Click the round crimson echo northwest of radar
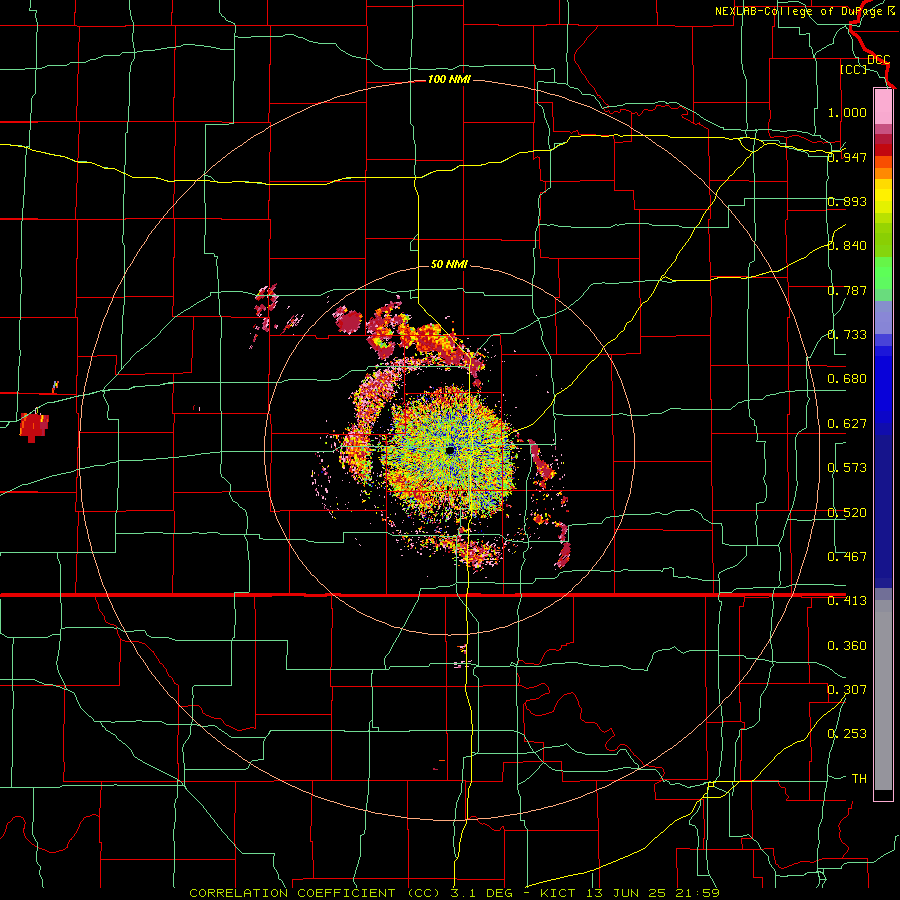The height and width of the screenshot is (900, 900). coord(349,321)
